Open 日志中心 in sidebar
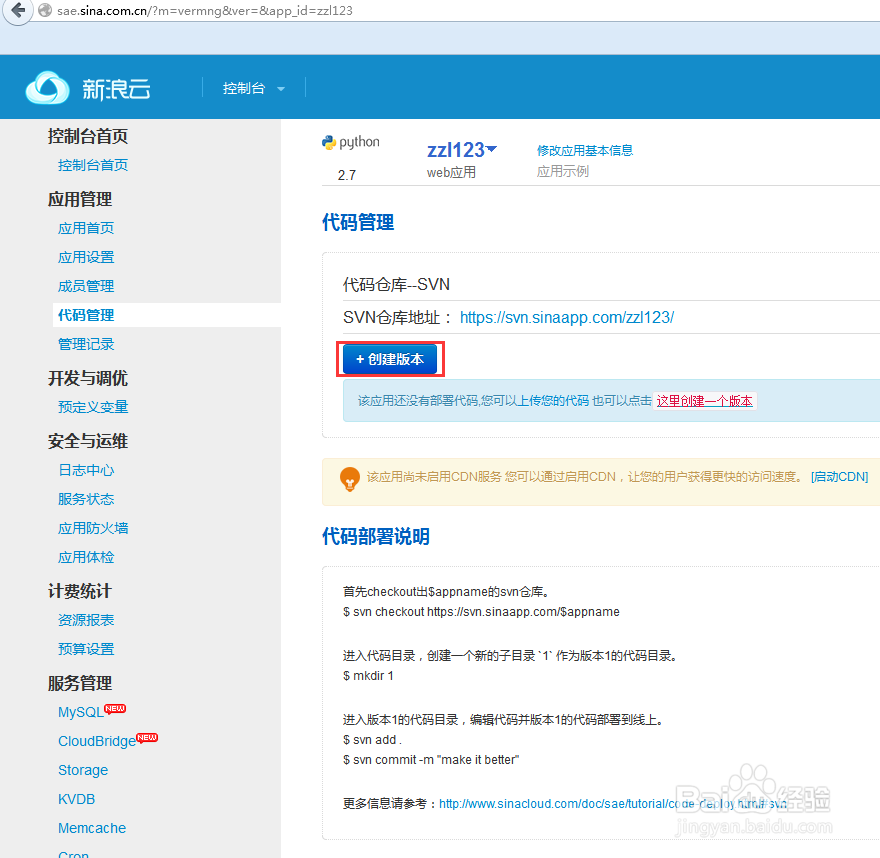 click(x=86, y=470)
